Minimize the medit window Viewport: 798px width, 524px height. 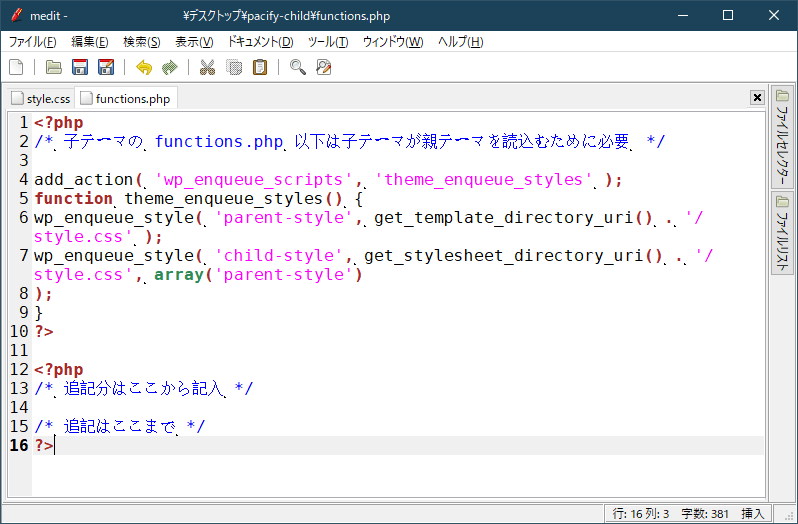(682, 15)
